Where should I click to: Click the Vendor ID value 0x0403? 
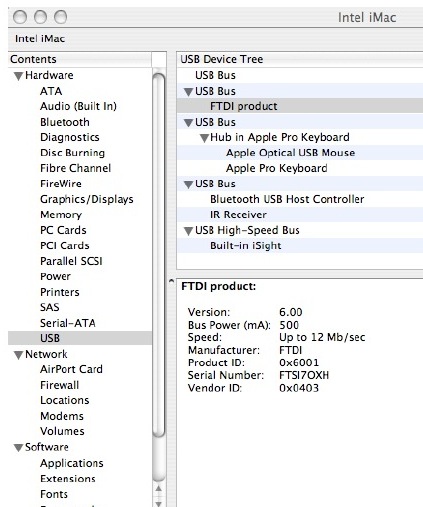tap(299, 388)
